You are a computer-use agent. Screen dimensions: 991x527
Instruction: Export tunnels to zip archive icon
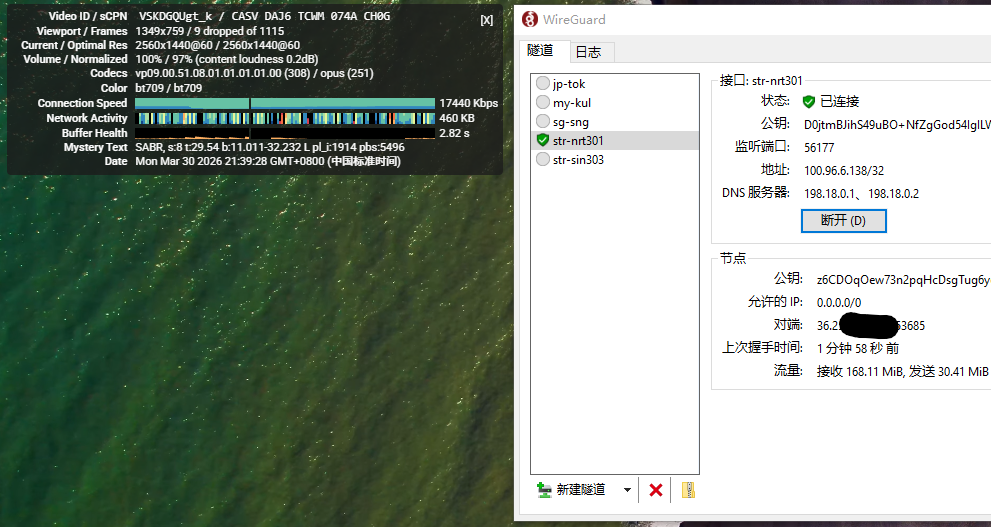[x=688, y=490]
